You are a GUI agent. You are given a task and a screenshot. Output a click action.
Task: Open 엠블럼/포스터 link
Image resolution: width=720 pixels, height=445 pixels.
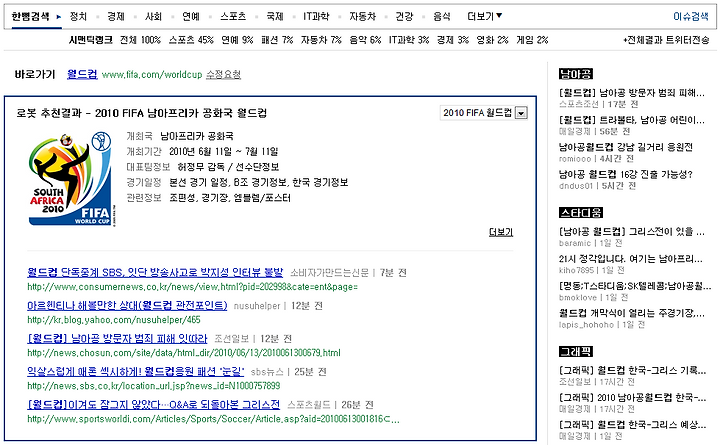click(262, 198)
